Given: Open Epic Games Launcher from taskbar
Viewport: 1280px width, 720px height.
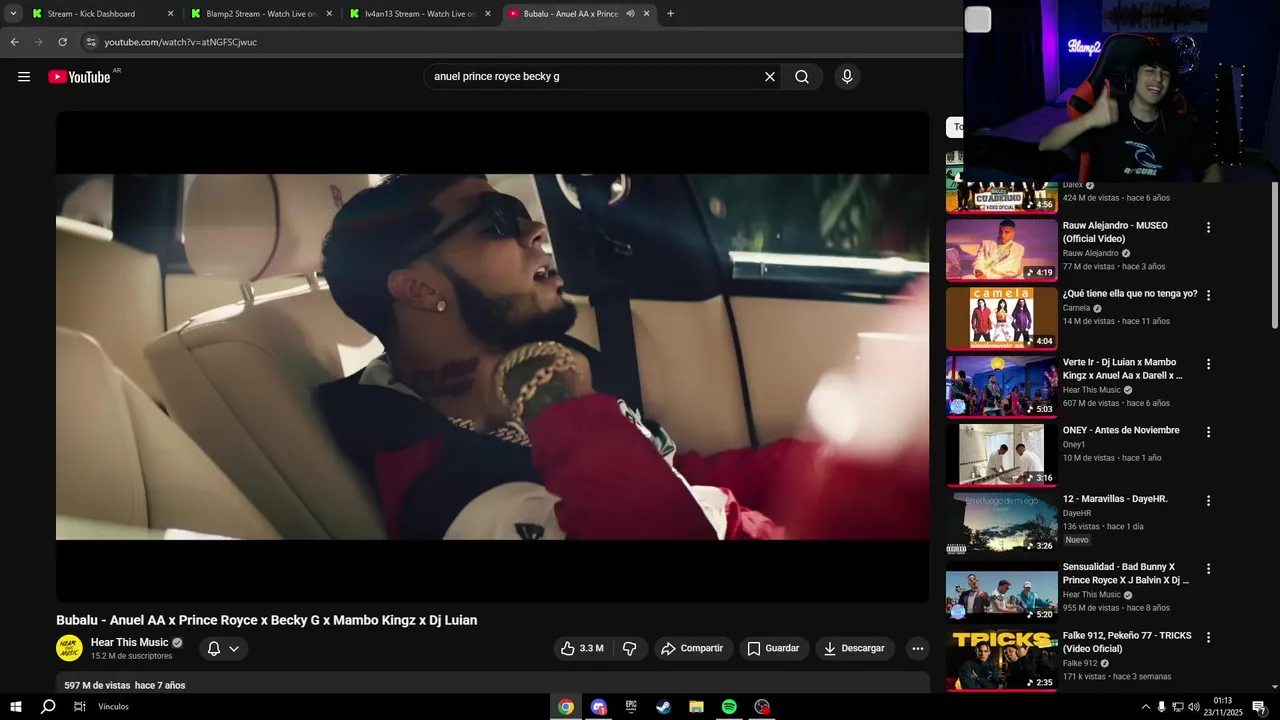Looking at the screenshot, I should tap(631, 707).
